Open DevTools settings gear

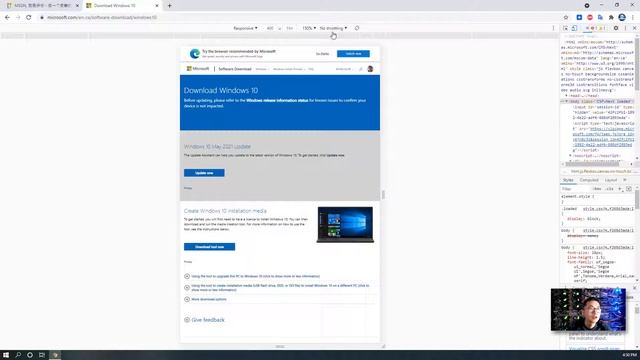click(616, 28)
